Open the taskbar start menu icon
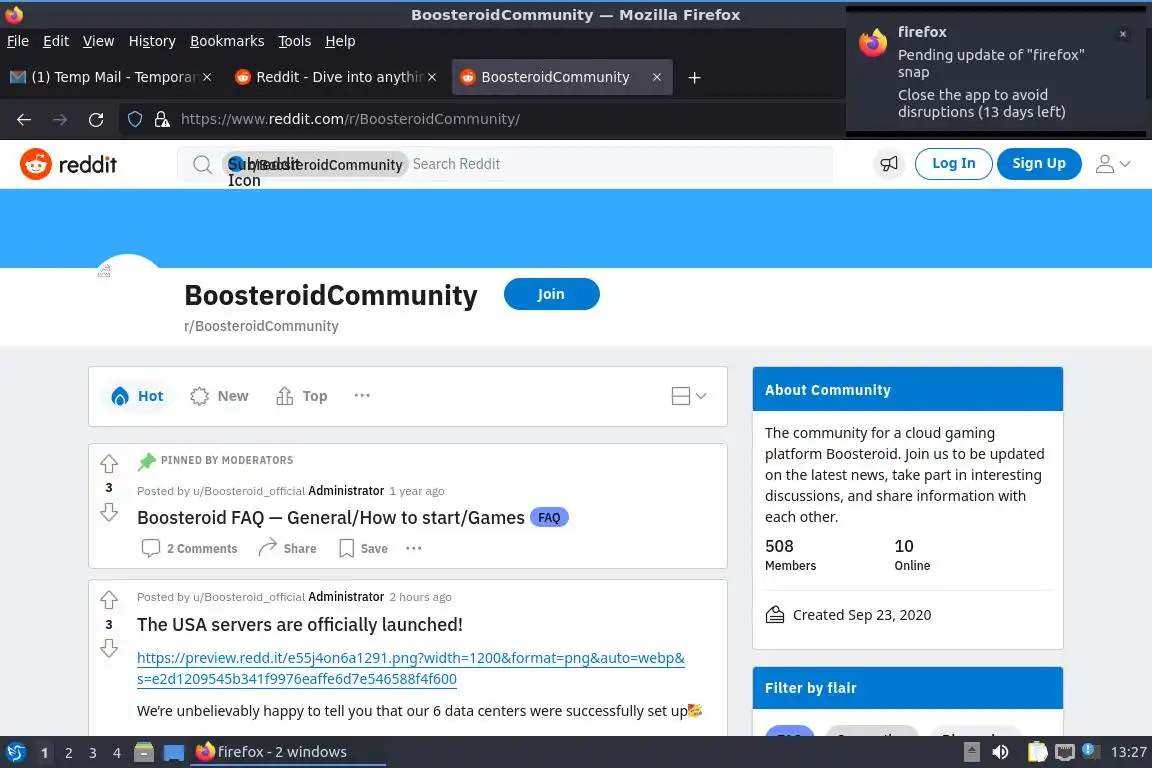 15,752
